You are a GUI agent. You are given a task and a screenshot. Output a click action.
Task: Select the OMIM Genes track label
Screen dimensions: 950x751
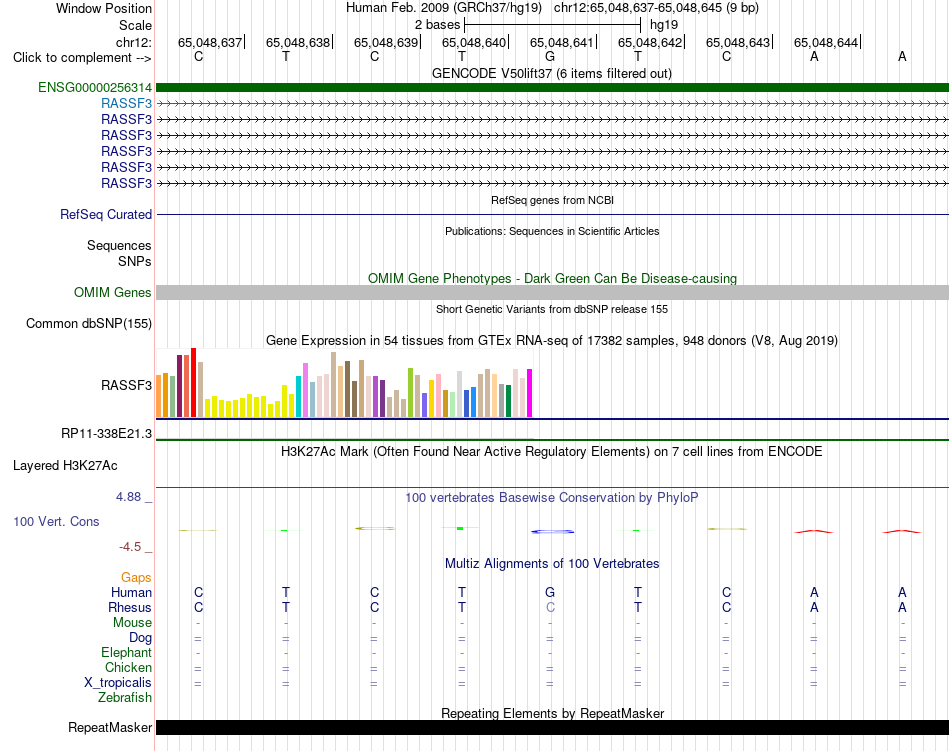point(113,293)
